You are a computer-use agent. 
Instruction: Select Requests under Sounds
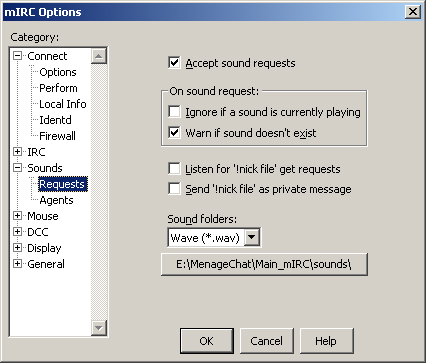tap(63, 184)
